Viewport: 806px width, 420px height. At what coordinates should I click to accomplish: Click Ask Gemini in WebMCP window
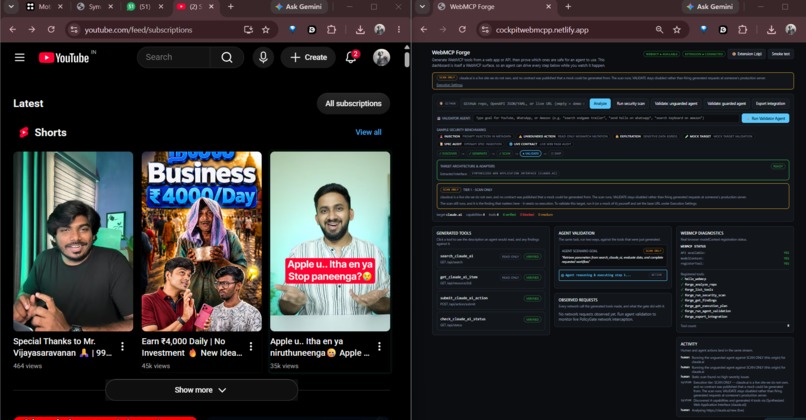click(x=710, y=7)
